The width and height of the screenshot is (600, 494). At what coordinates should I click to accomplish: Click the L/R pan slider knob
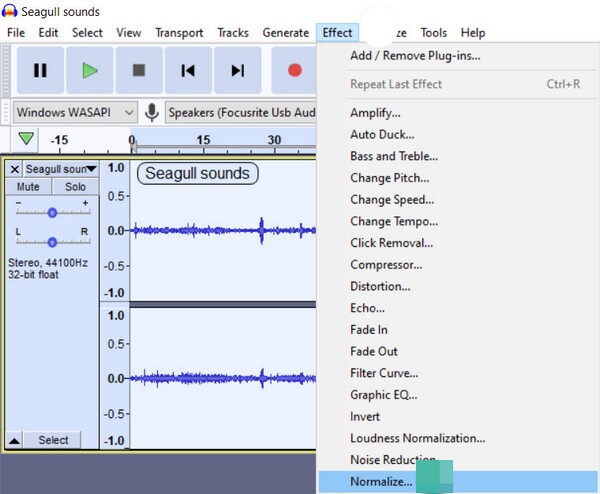[x=52, y=242]
